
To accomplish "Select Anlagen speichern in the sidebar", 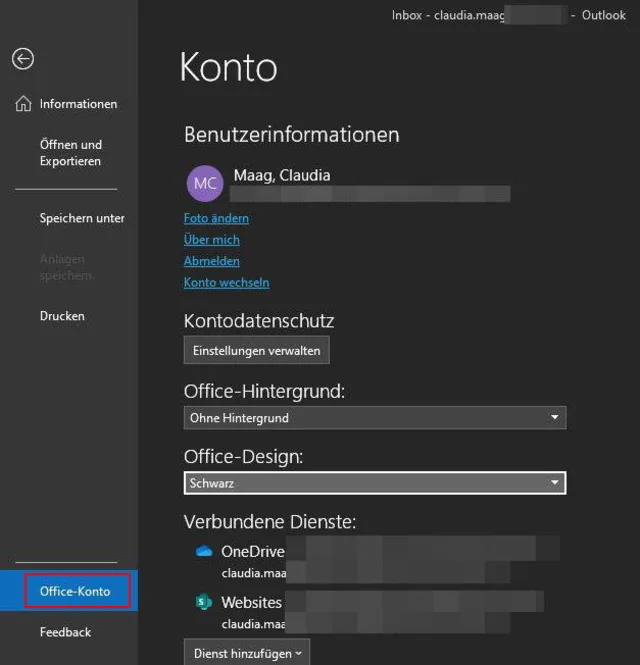I will coord(66,266).
